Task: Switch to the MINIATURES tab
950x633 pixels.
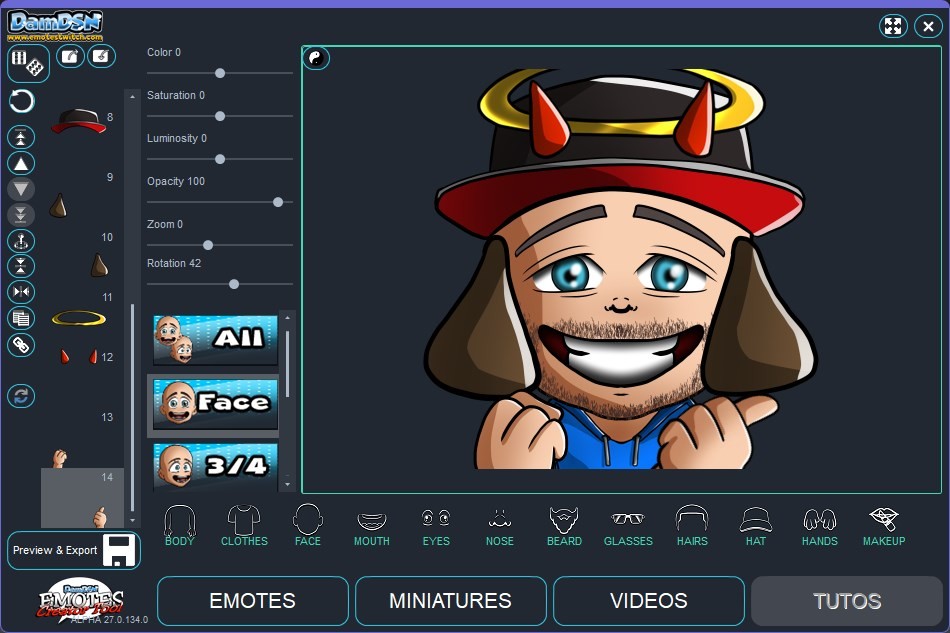Action: click(449, 601)
